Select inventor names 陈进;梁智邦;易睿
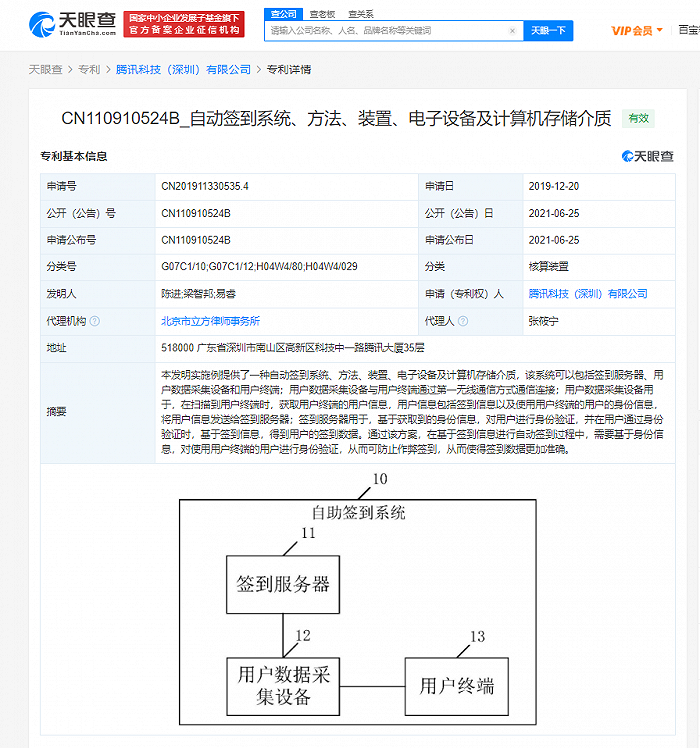Screen dimensions: 700x748 click(199, 294)
